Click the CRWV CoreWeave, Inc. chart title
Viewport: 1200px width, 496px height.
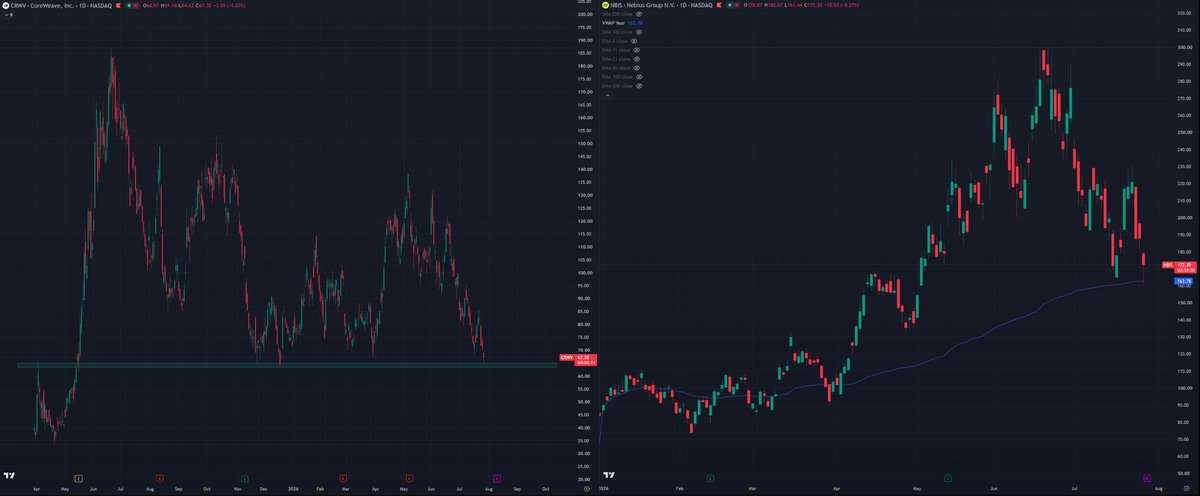pyautogui.click(x=61, y=5)
